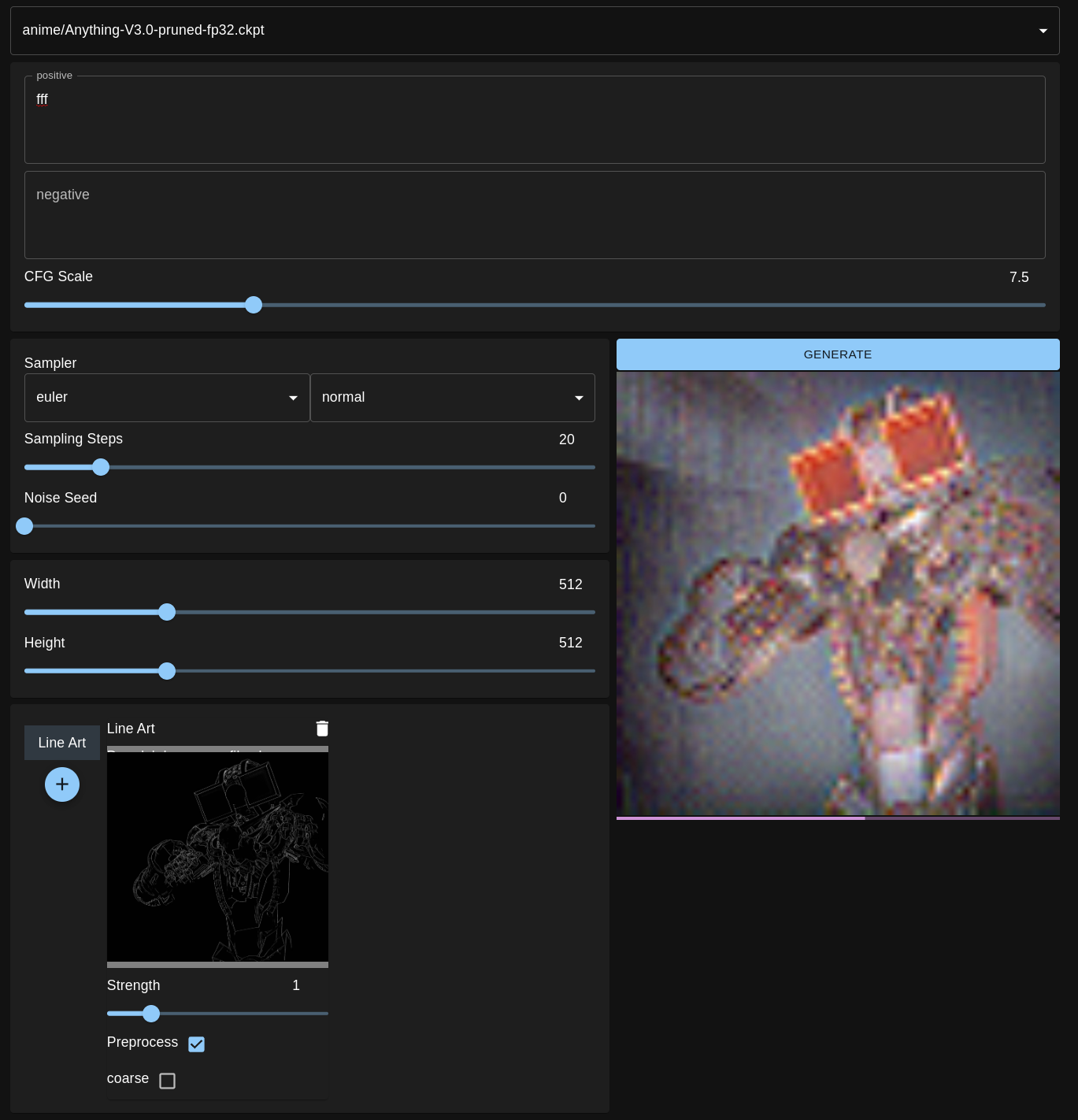This screenshot has height=1120, width=1078.
Task: Click the Noise Seed slider handle
Action: point(24,526)
